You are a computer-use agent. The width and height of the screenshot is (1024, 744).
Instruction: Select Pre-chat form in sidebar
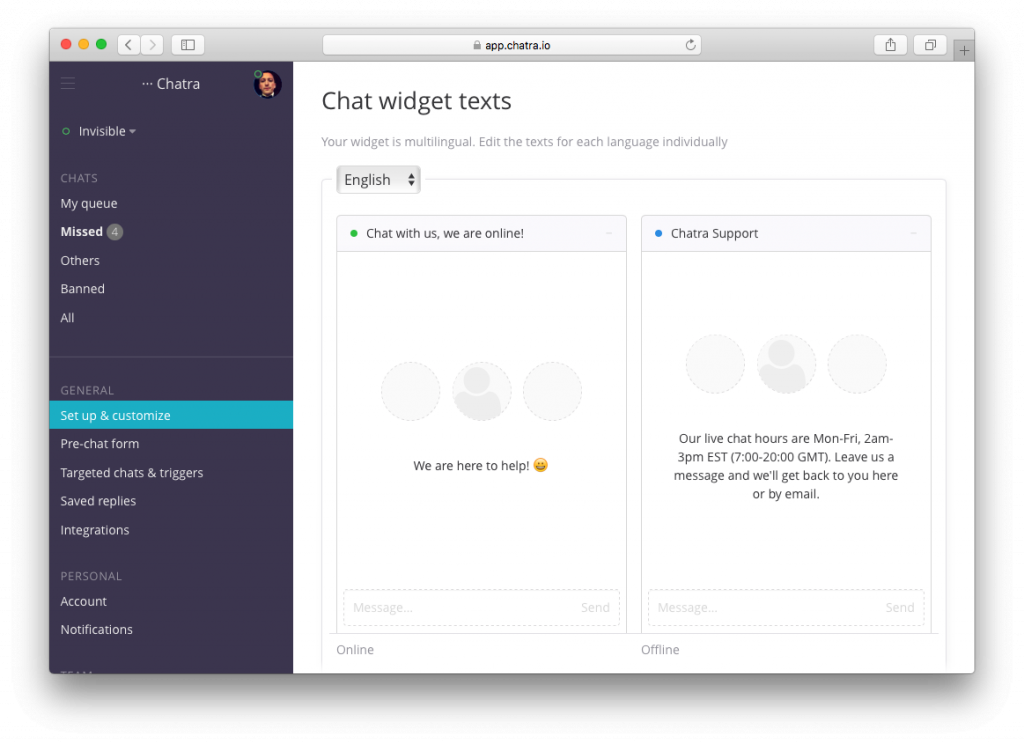(100, 444)
